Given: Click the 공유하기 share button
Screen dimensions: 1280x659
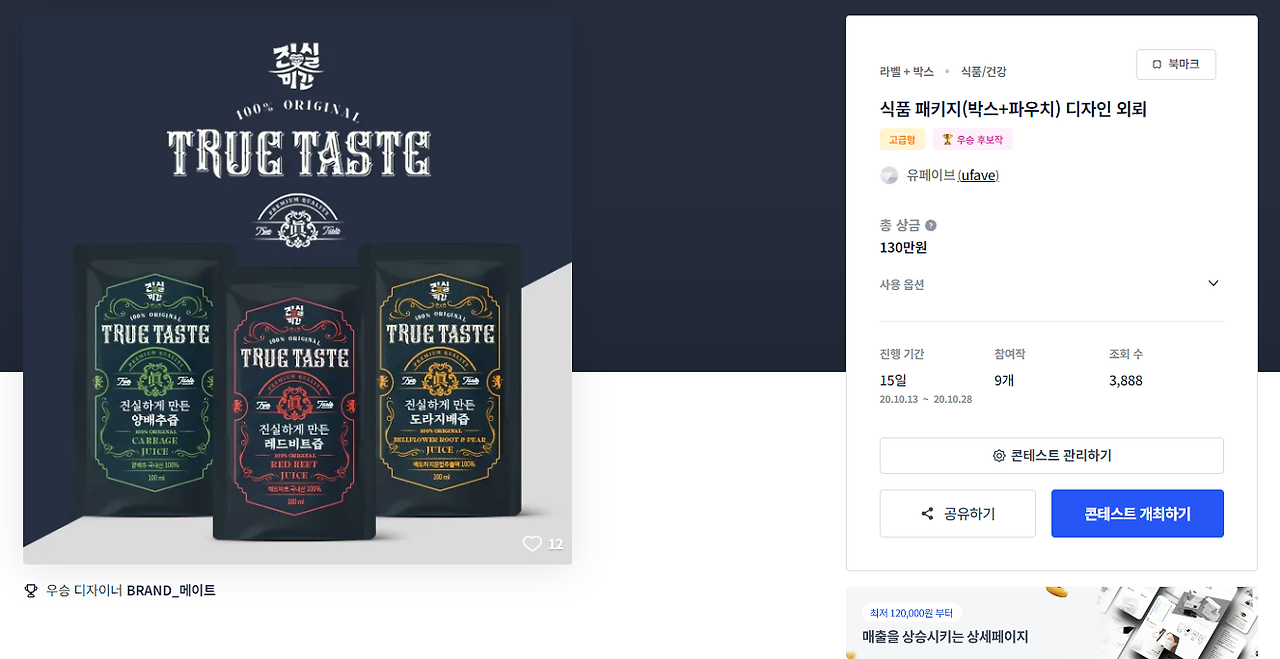Looking at the screenshot, I should tap(958, 513).
